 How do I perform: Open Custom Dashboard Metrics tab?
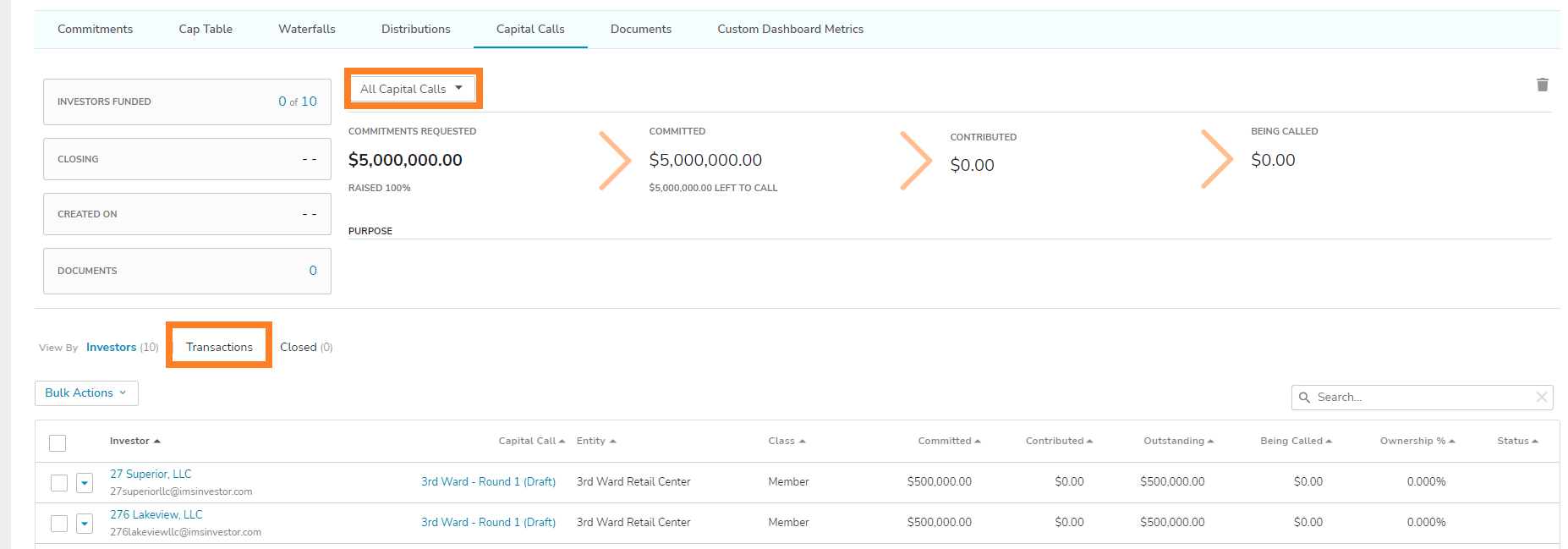791,29
